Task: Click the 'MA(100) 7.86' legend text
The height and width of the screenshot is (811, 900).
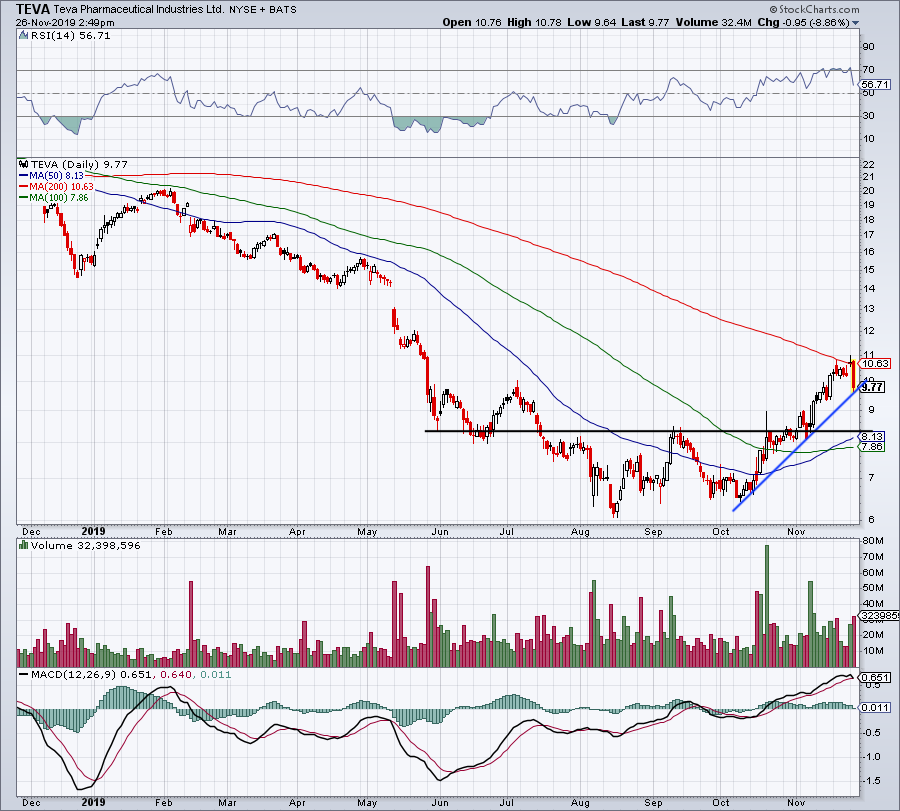Action: click(x=59, y=197)
